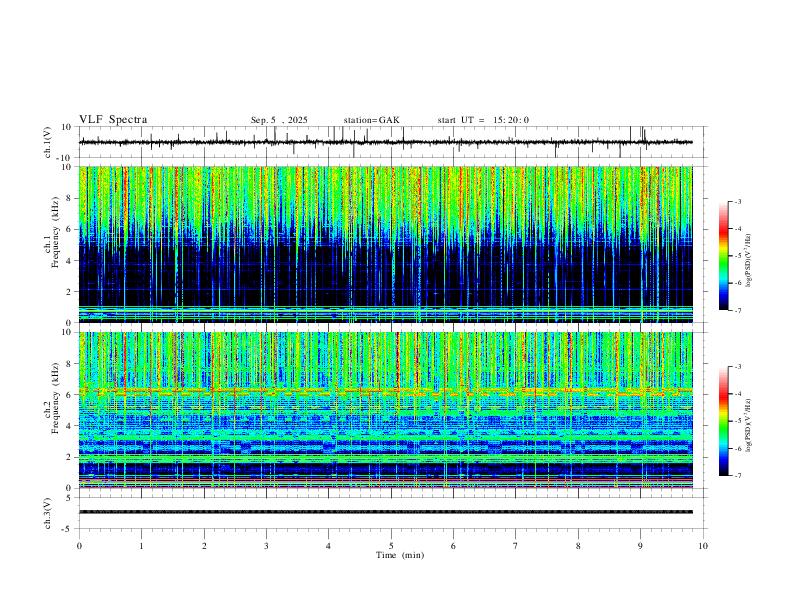
Task: Click the "4" kHz tick on ch.2 spectrogram
Action: (70, 426)
